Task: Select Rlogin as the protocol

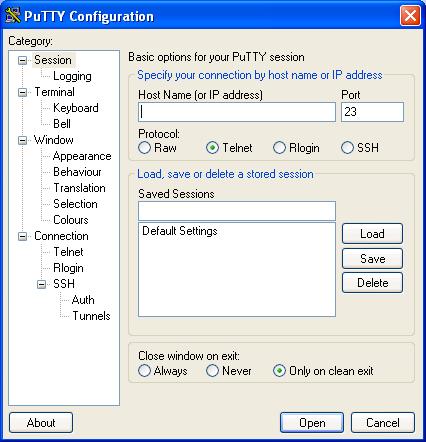Action: (279, 148)
